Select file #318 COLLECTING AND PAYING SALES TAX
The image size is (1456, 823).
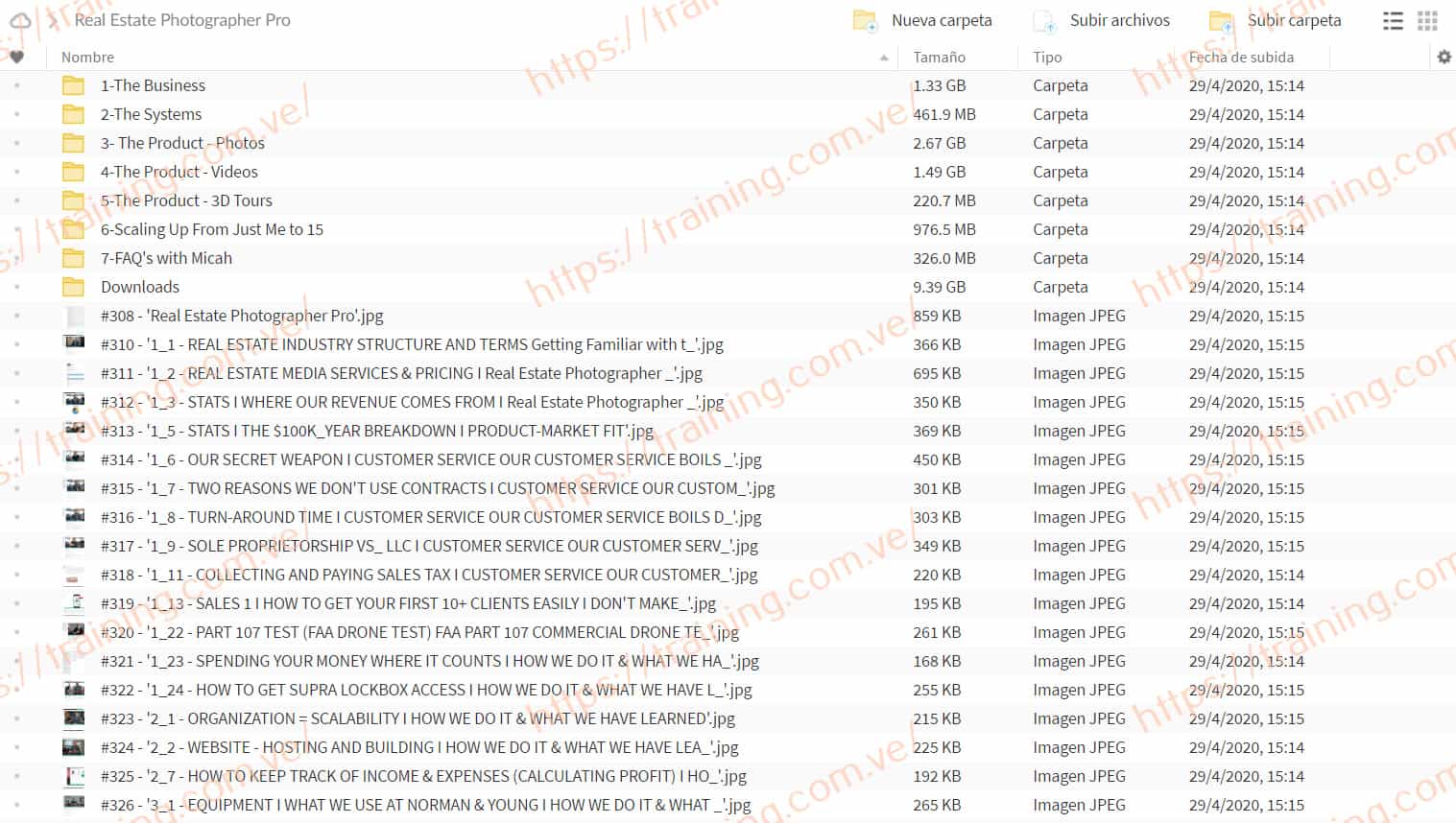[x=429, y=575]
